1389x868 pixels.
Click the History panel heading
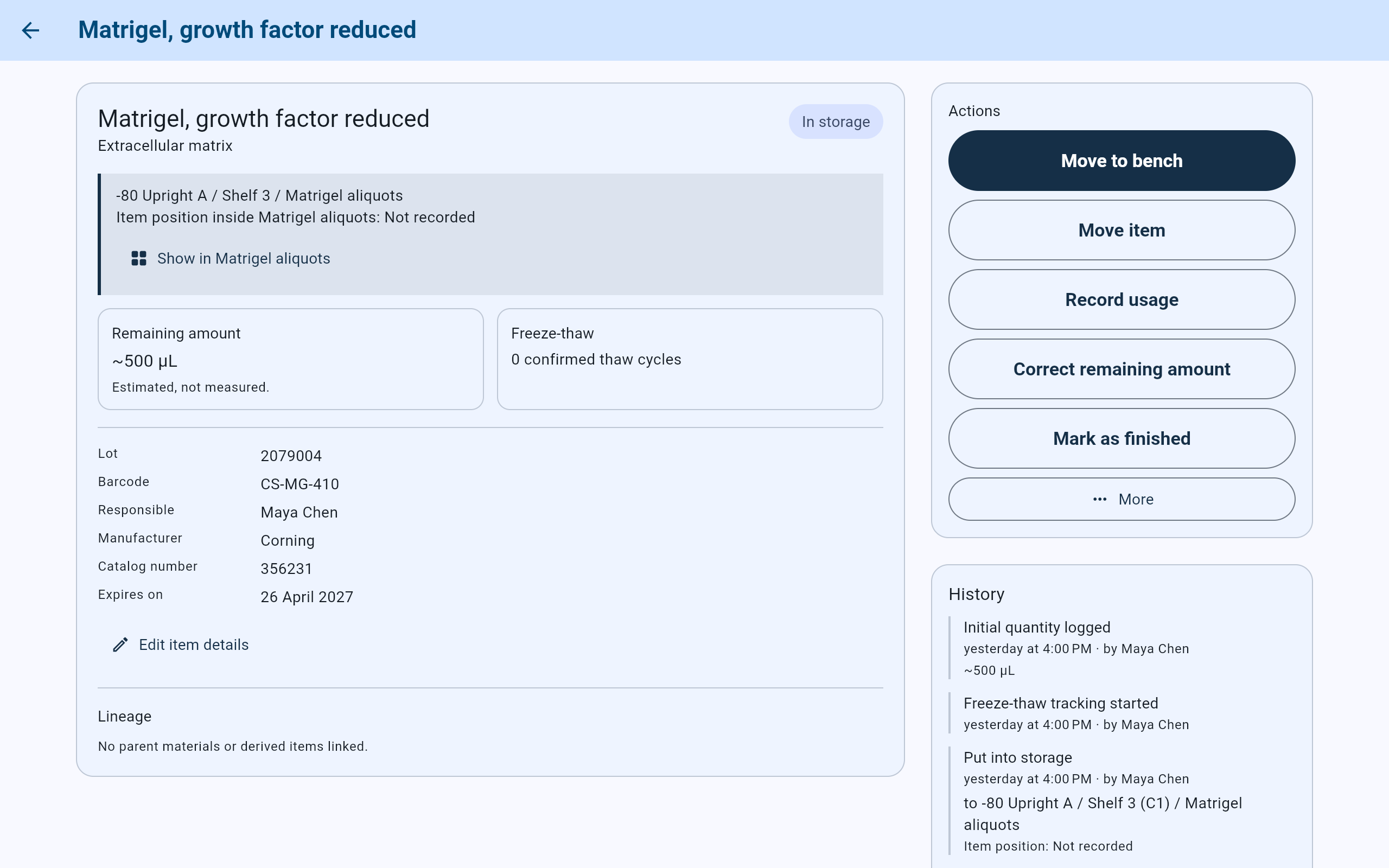click(976, 594)
